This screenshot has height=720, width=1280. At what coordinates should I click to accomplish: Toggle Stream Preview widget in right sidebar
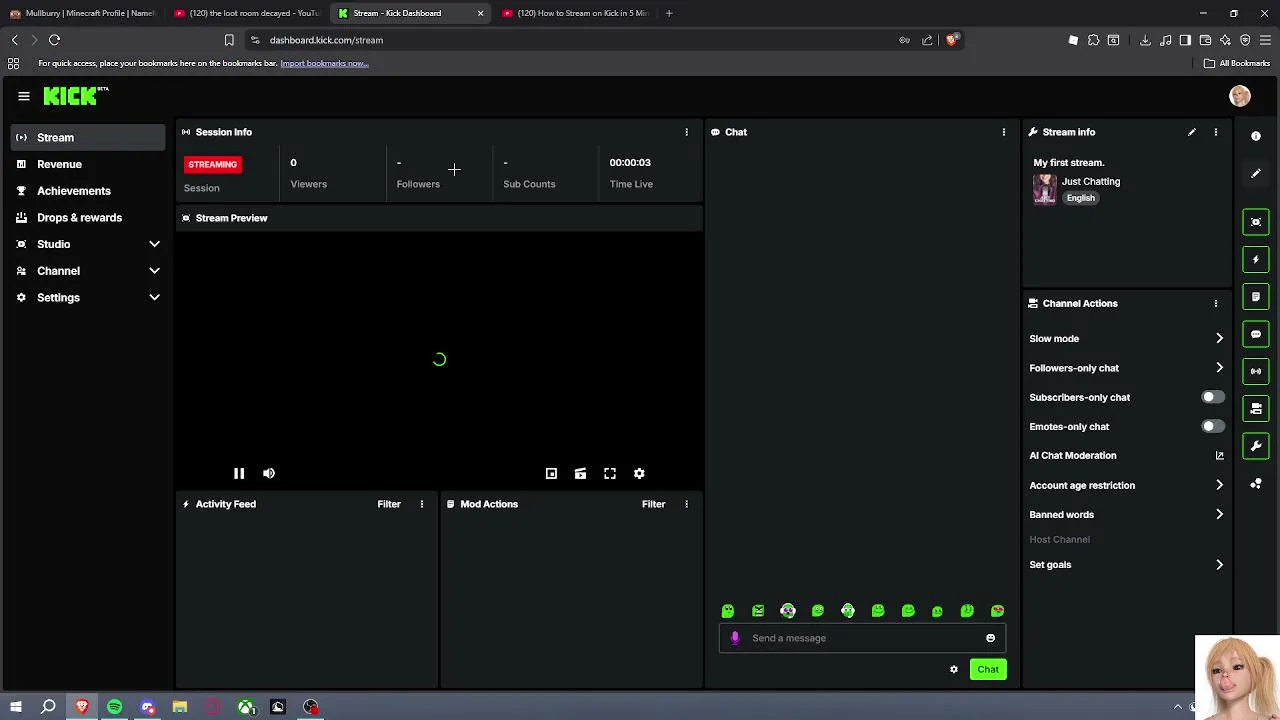[x=1256, y=222]
